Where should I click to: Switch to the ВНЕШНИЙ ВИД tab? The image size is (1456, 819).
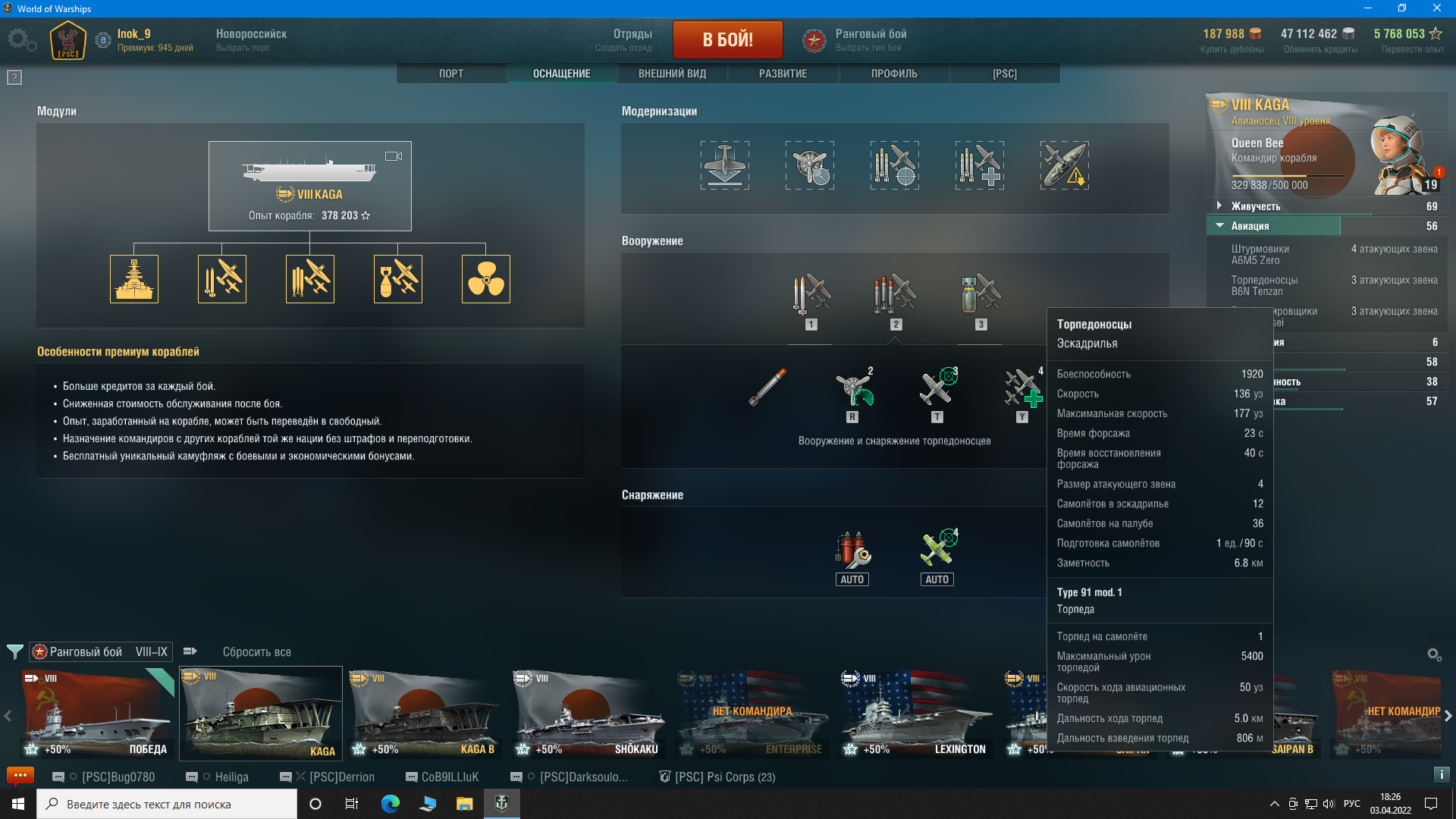[673, 74]
